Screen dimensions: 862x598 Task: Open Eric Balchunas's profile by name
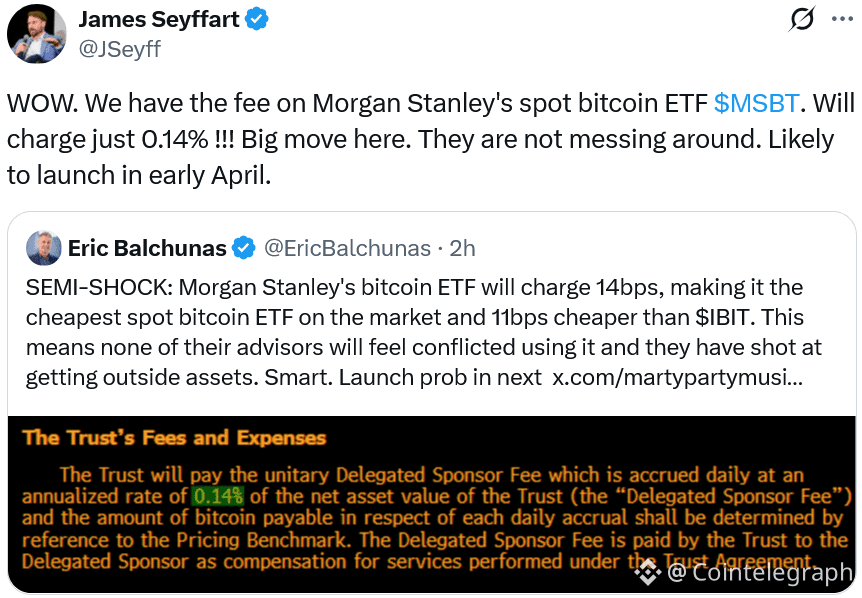tap(147, 248)
